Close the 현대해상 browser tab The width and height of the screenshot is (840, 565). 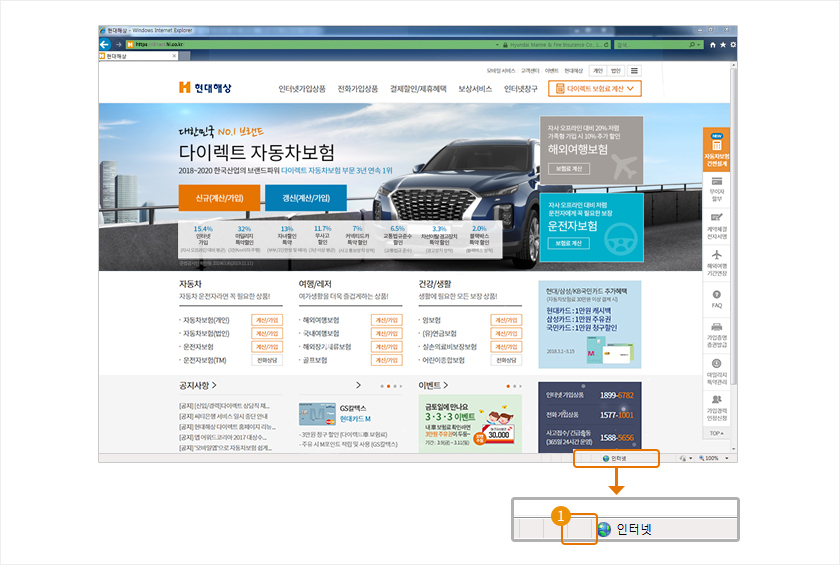(x=174, y=56)
